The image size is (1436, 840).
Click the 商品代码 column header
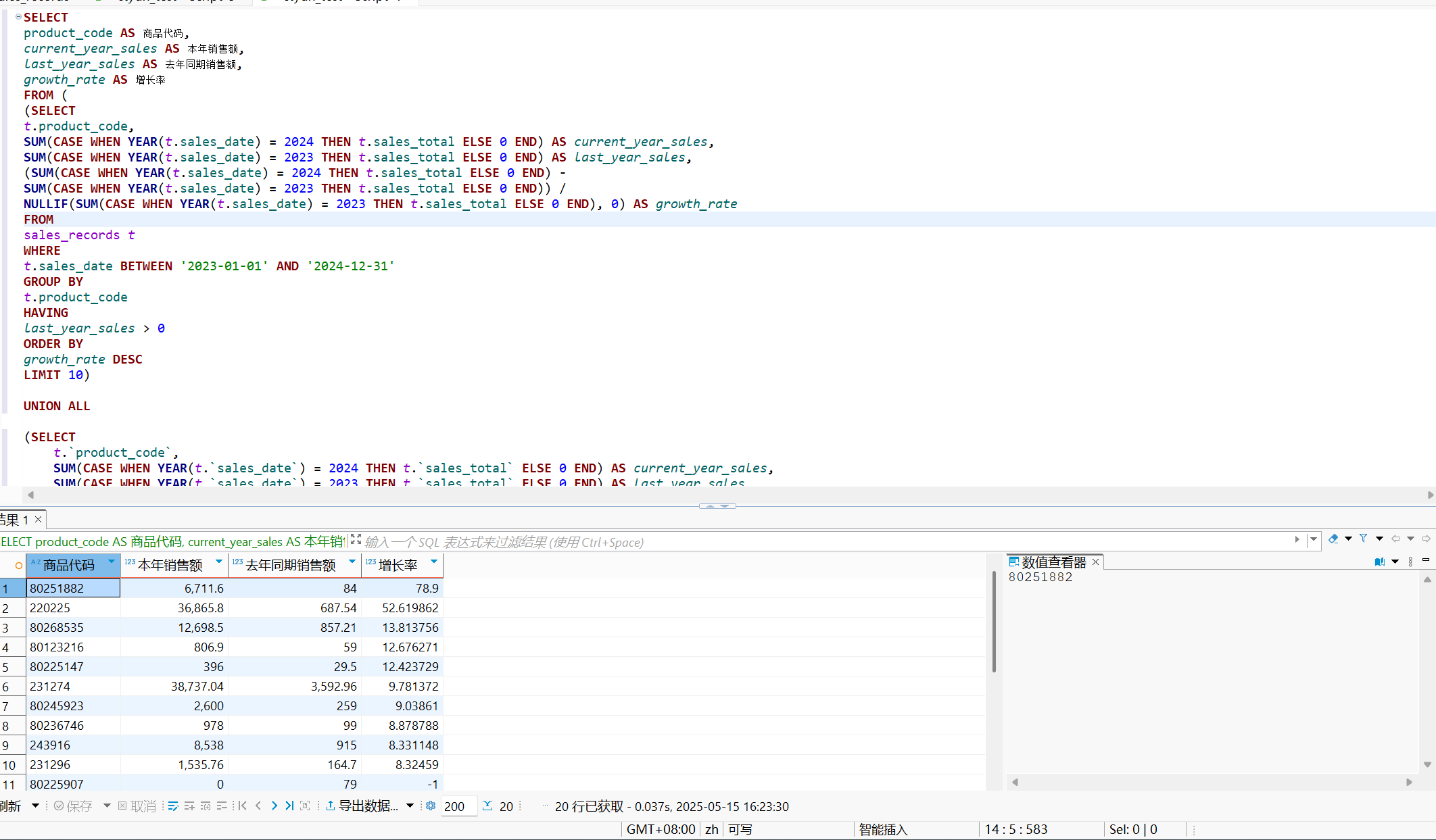pyautogui.click(x=69, y=565)
